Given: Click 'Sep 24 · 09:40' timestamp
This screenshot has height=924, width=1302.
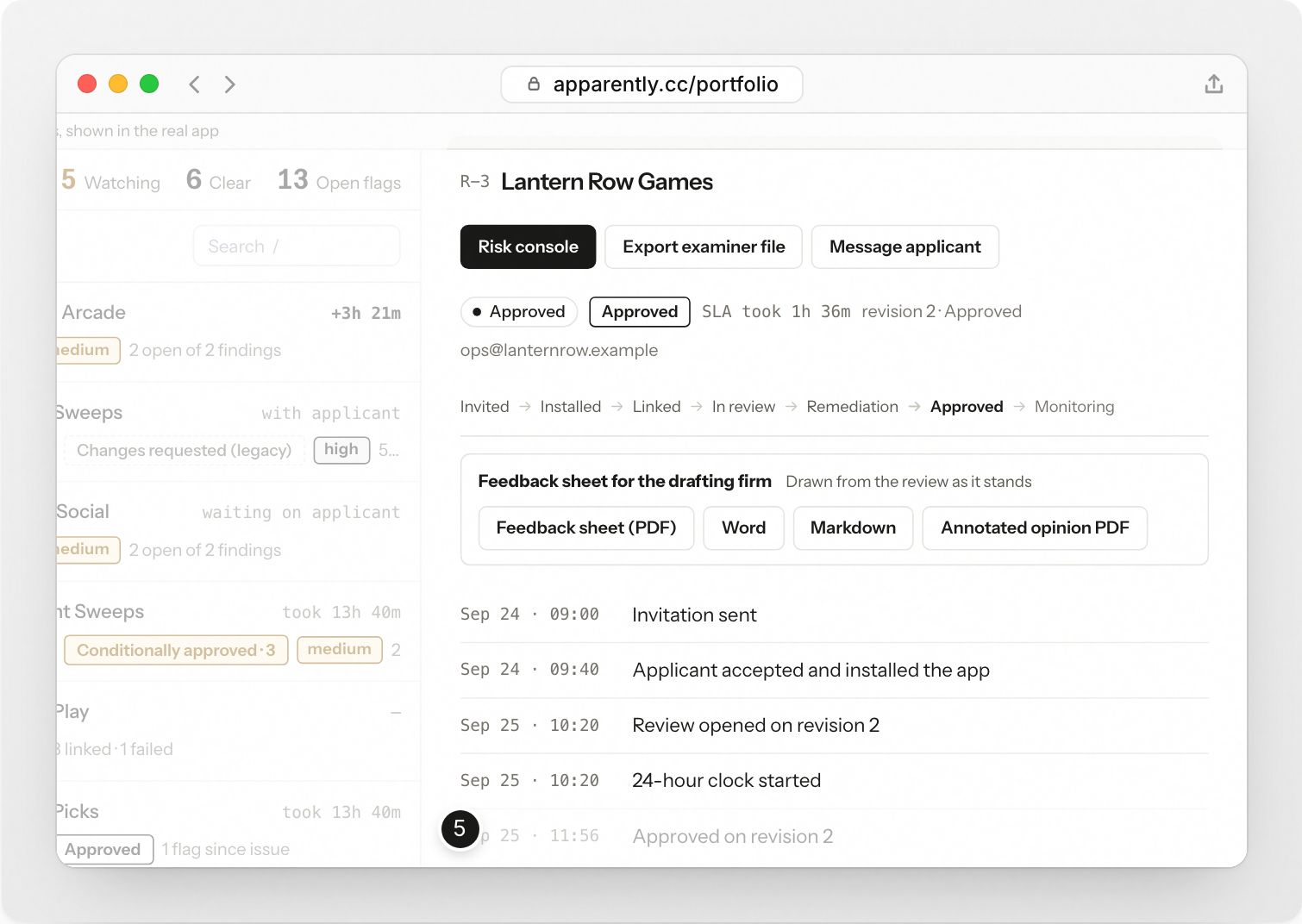Looking at the screenshot, I should point(529,670).
